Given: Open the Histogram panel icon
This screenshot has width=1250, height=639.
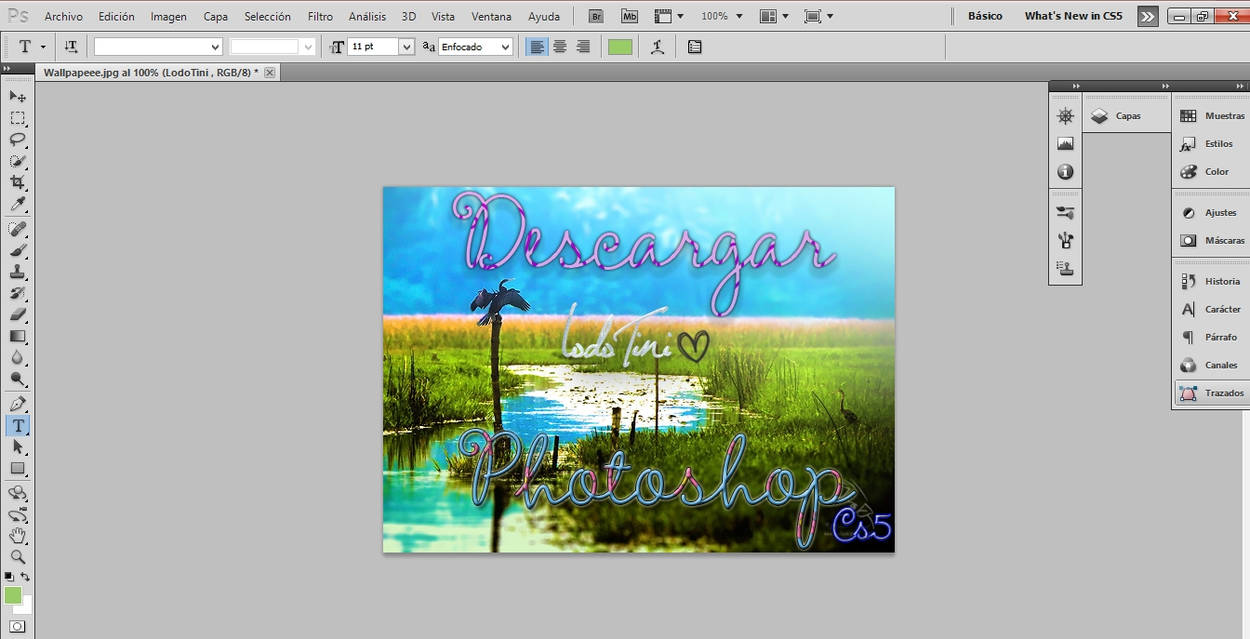Looking at the screenshot, I should coord(1065,144).
